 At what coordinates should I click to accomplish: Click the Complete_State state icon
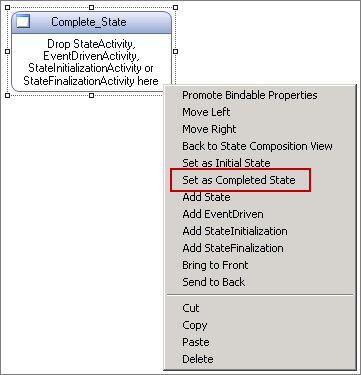[x=23, y=22]
